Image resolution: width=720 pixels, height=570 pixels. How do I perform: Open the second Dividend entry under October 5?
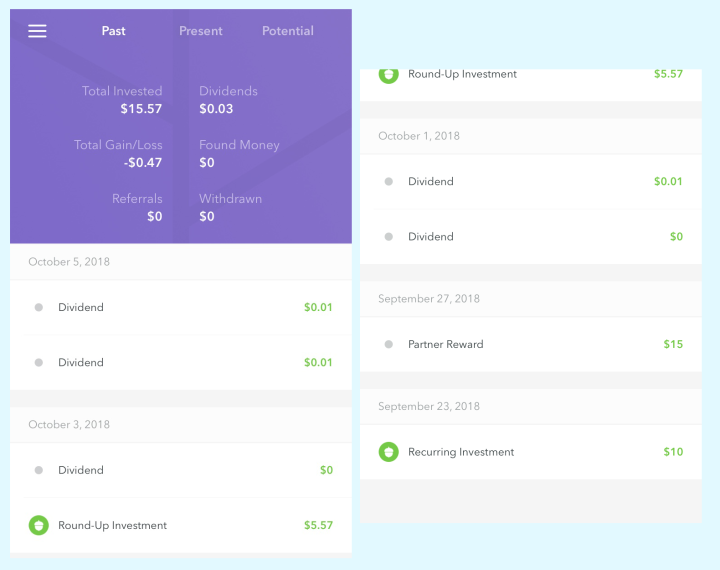[x=181, y=362]
